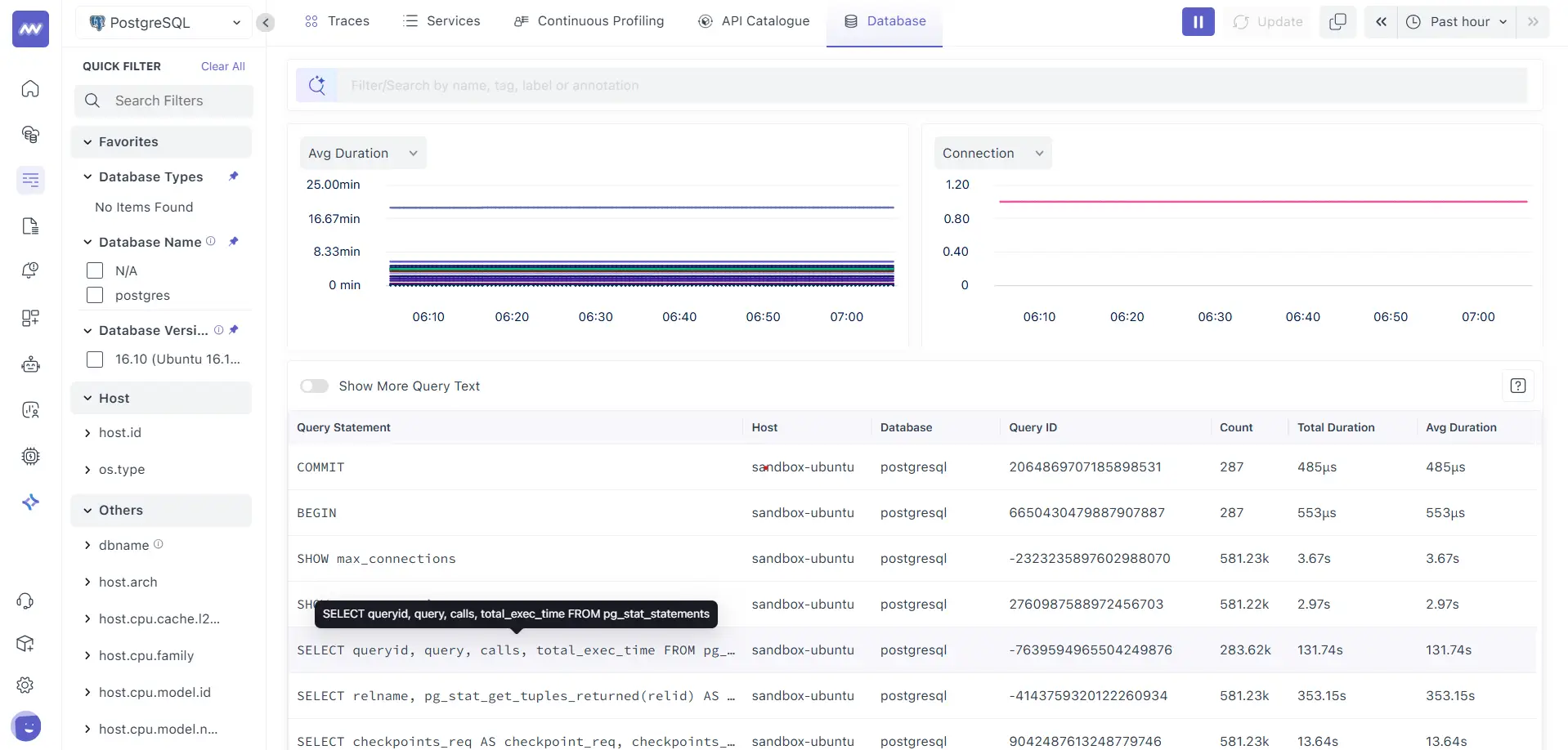Click Clear All to reset quick filters
This screenshot has width=1568, height=750.
tap(222, 66)
